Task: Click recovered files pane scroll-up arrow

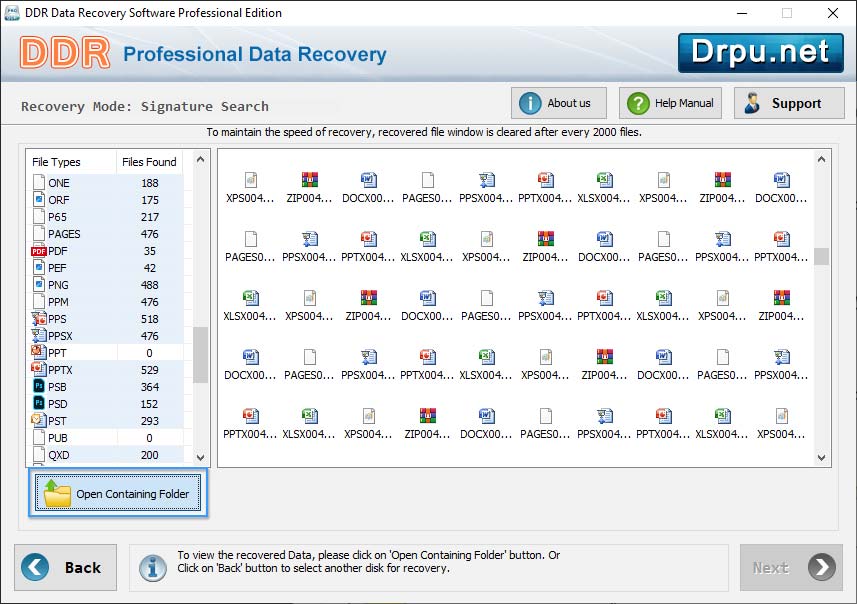Action: click(821, 160)
